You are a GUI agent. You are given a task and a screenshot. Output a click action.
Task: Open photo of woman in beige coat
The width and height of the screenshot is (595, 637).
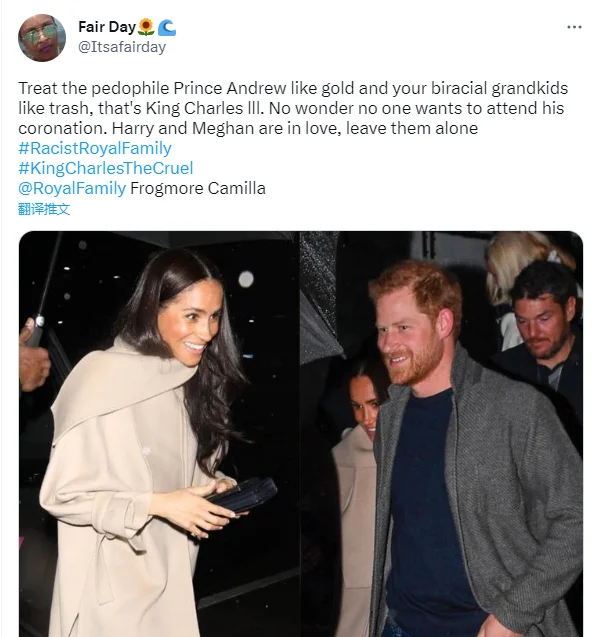click(x=159, y=434)
